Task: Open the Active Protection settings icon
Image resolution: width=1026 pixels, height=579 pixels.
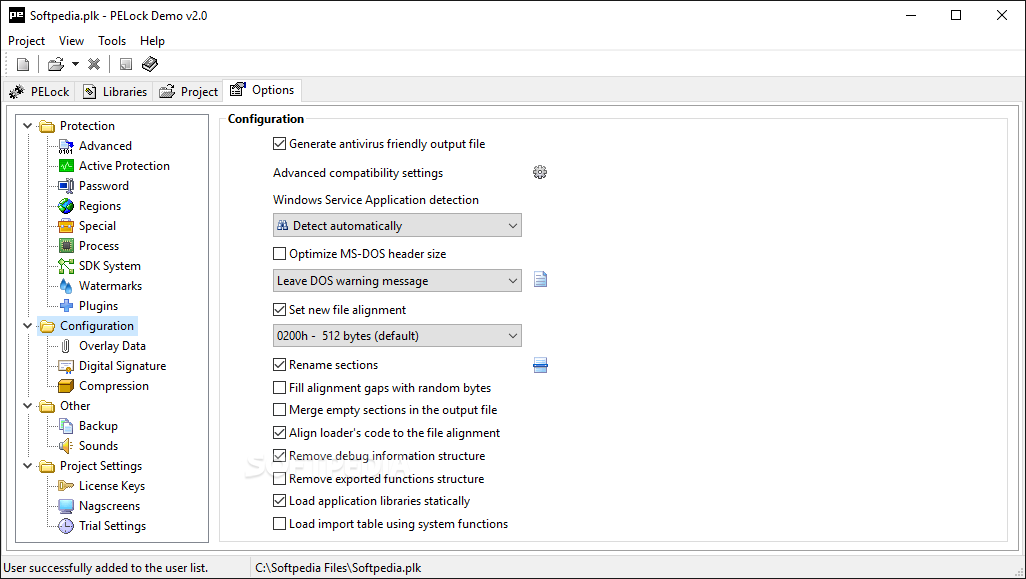Action: tap(66, 166)
